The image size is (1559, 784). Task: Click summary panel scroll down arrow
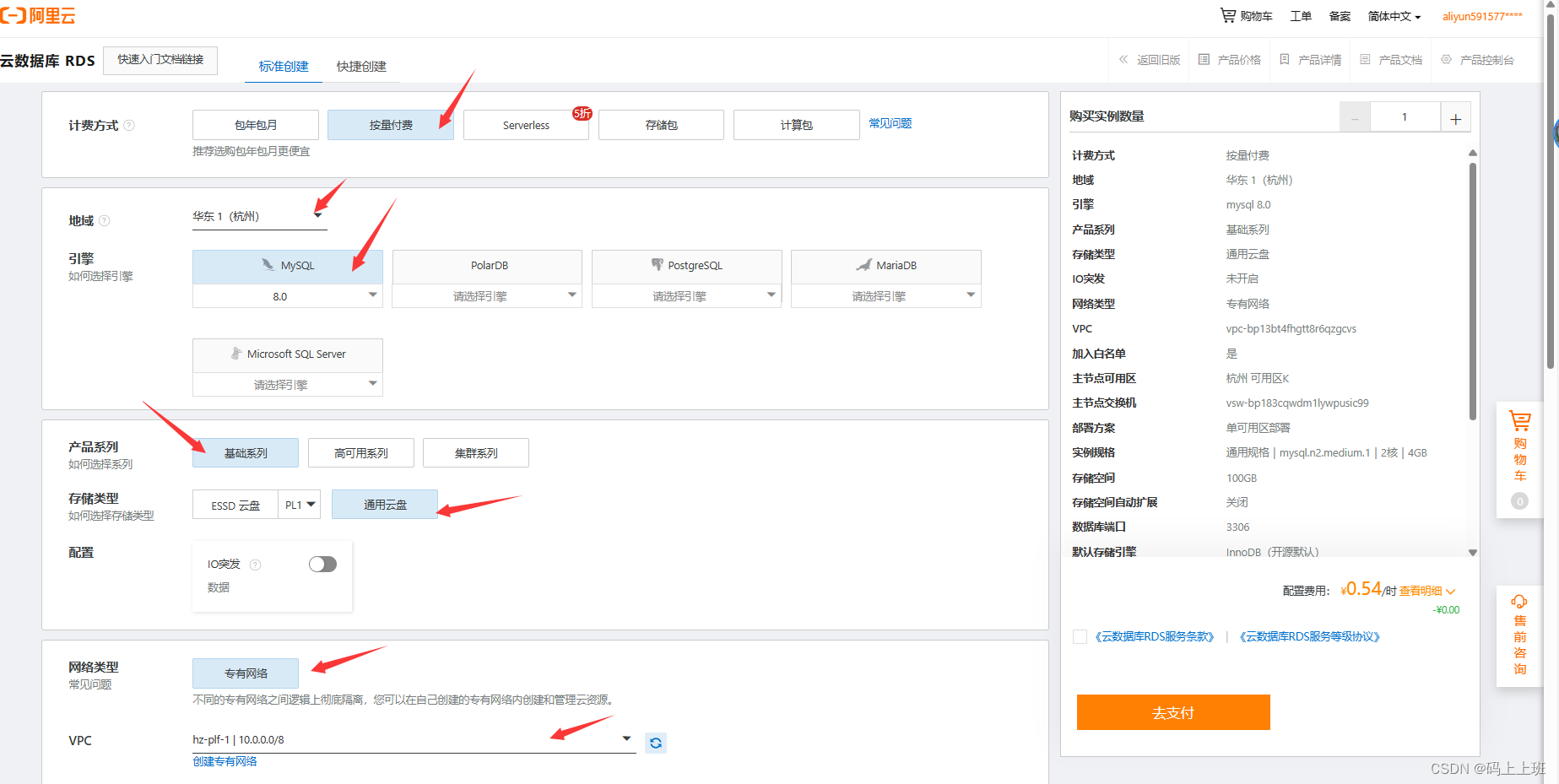[x=1473, y=553]
